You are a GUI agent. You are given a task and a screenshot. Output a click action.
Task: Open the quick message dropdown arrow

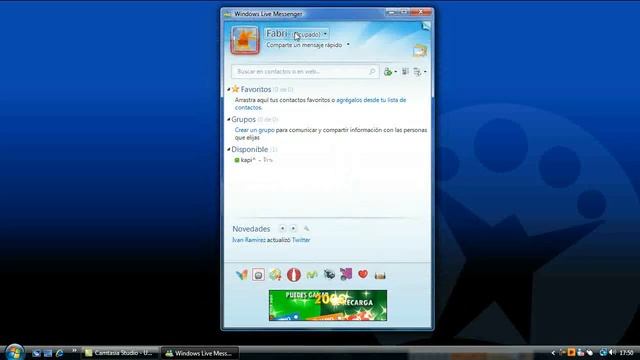pos(348,44)
